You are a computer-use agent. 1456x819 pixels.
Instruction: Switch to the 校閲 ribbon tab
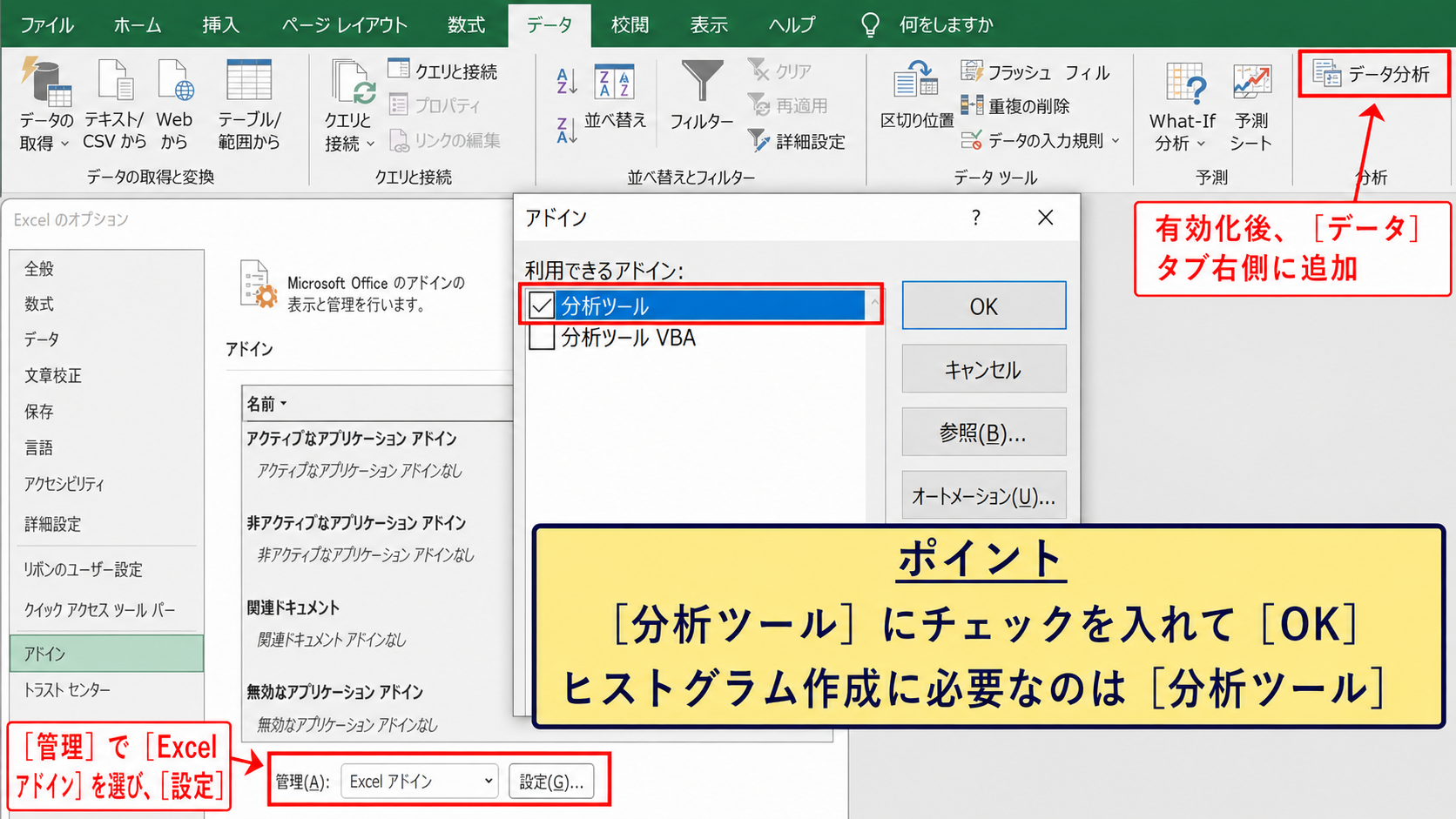pos(630,24)
